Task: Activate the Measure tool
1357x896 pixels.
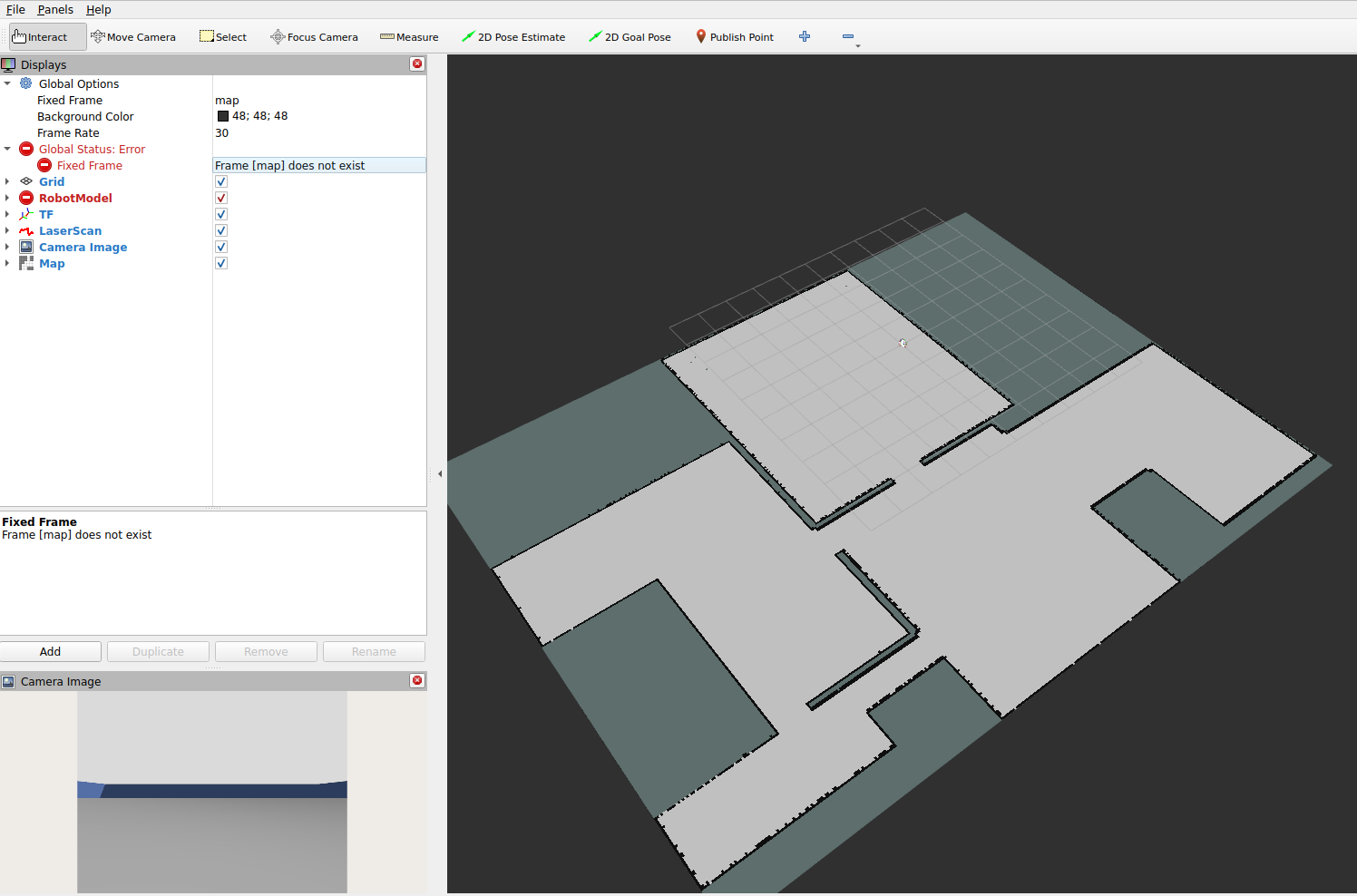Action: pyautogui.click(x=409, y=37)
